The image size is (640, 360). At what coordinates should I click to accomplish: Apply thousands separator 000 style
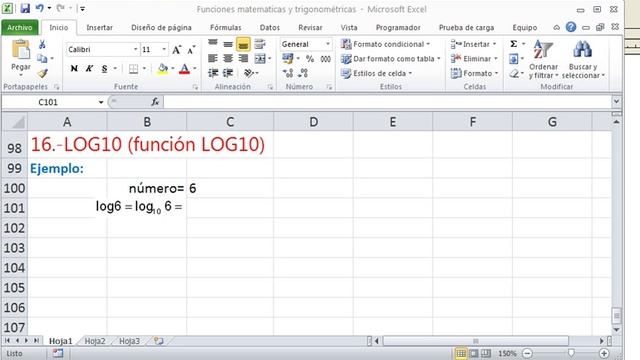(325, 59)
